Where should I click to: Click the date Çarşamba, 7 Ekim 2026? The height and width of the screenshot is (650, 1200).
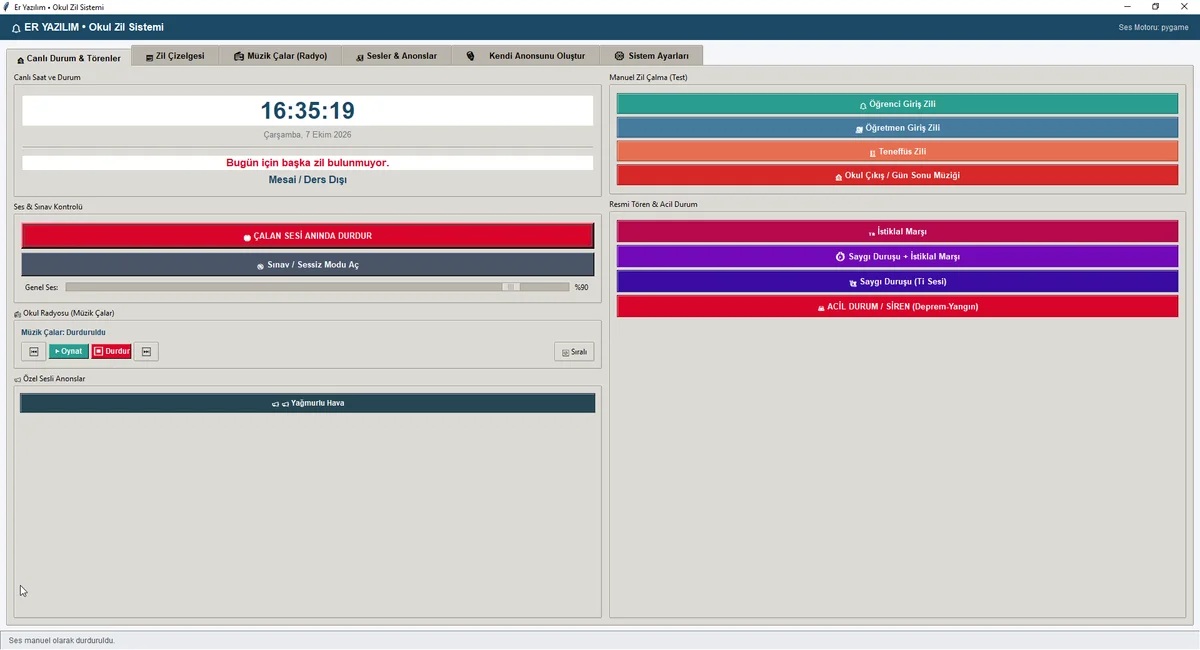308,135
